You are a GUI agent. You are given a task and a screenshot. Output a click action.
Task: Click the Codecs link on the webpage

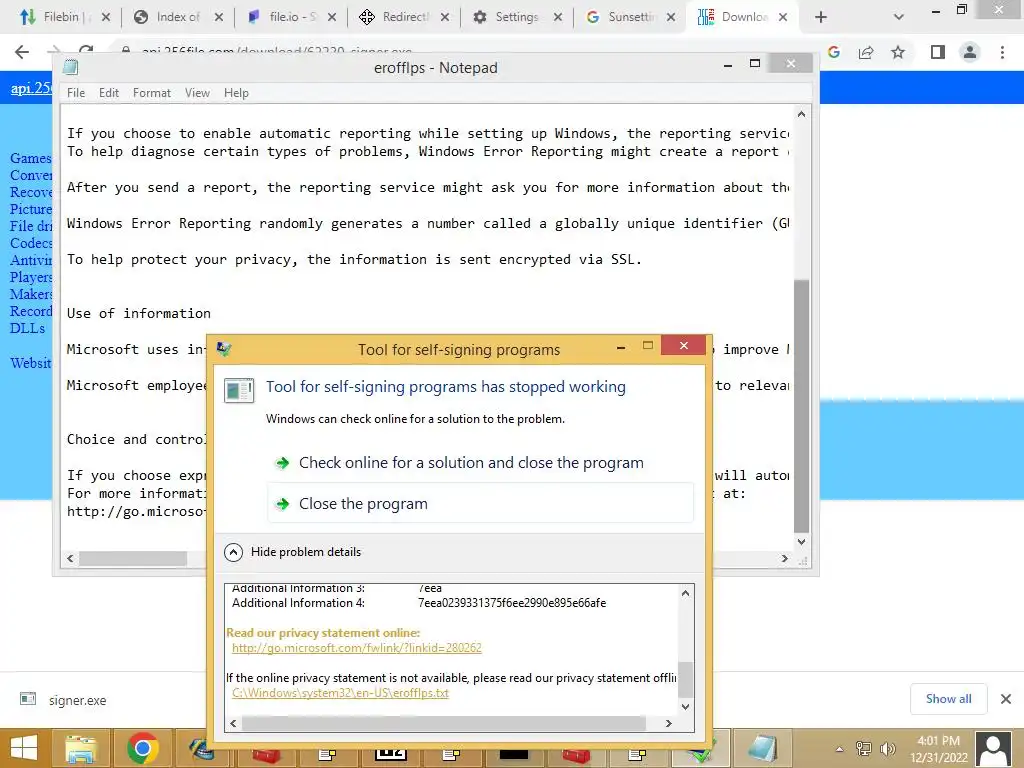point(31,243)
